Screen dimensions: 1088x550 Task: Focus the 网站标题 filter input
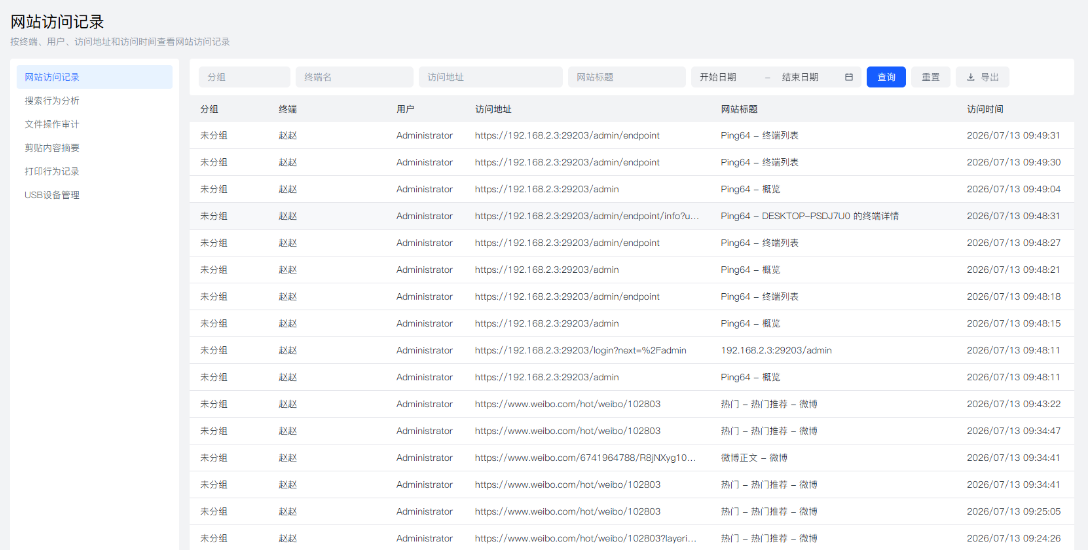point(627,77)
